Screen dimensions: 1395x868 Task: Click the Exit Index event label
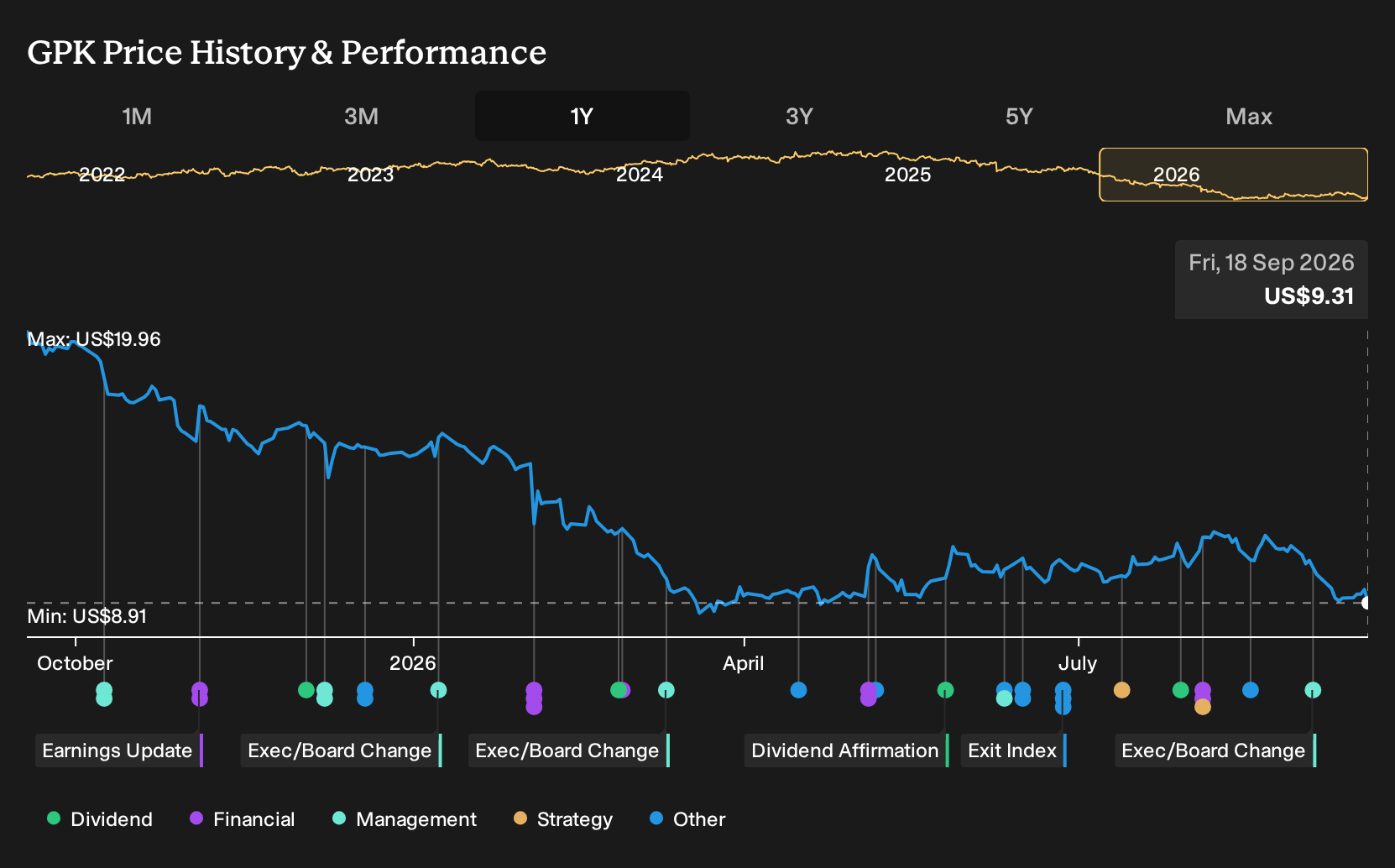(1013, 750)
